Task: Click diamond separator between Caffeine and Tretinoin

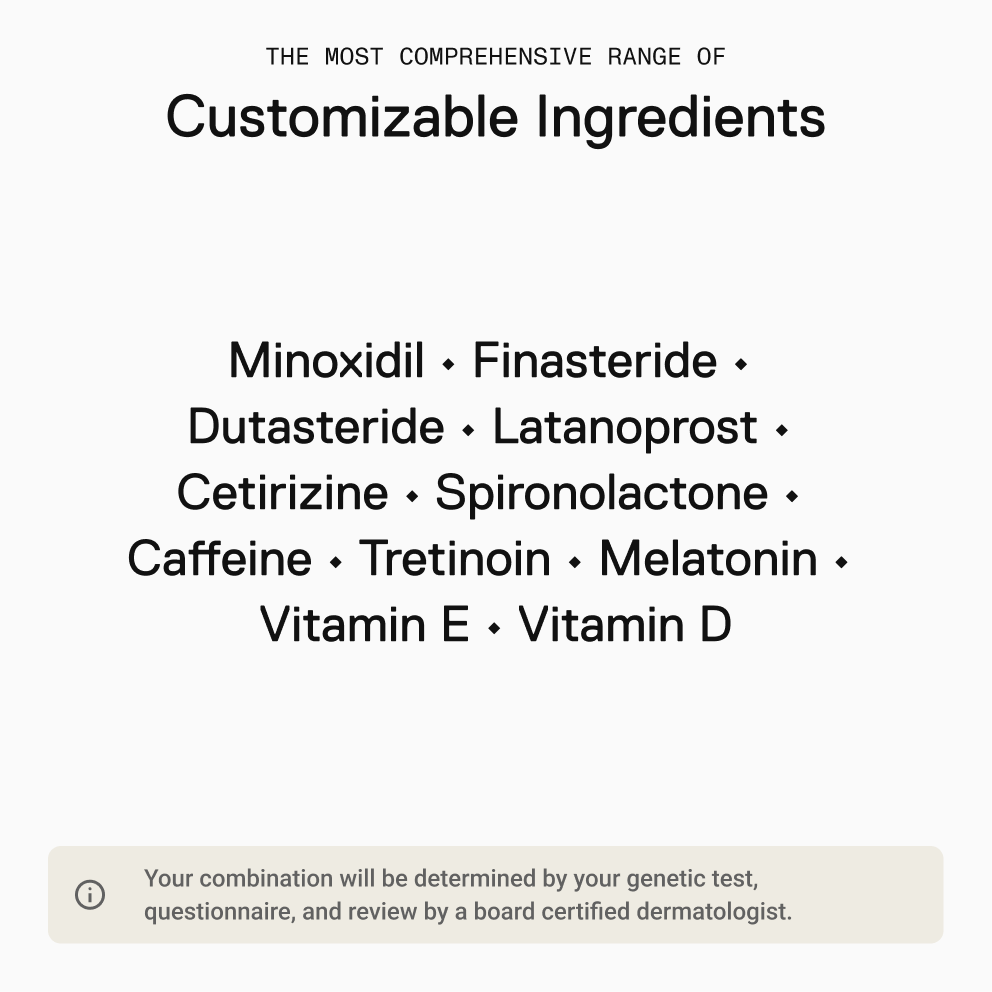Action: pos(336,562)
